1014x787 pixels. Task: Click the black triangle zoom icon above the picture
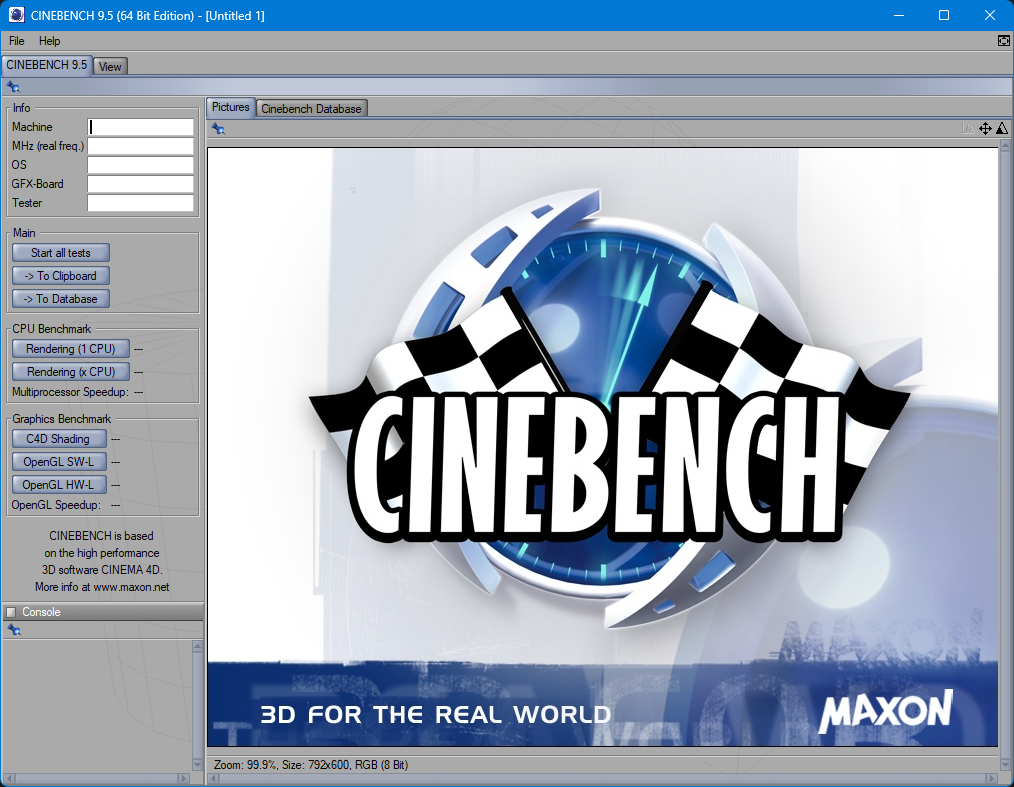pyautogui.click(x=1001, y=128)
